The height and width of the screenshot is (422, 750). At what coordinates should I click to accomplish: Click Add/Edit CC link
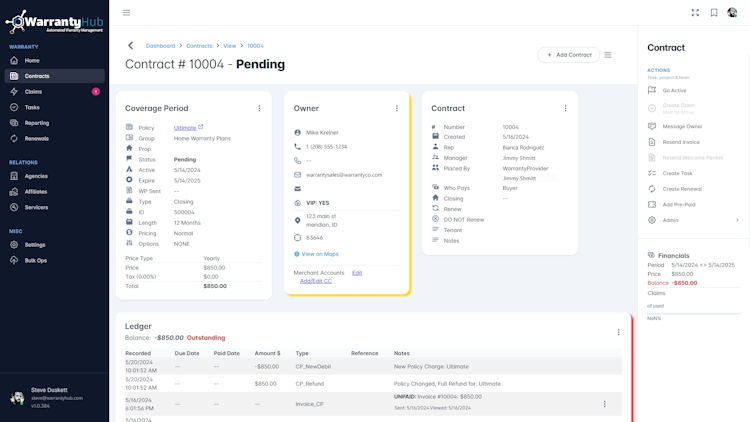316,281
